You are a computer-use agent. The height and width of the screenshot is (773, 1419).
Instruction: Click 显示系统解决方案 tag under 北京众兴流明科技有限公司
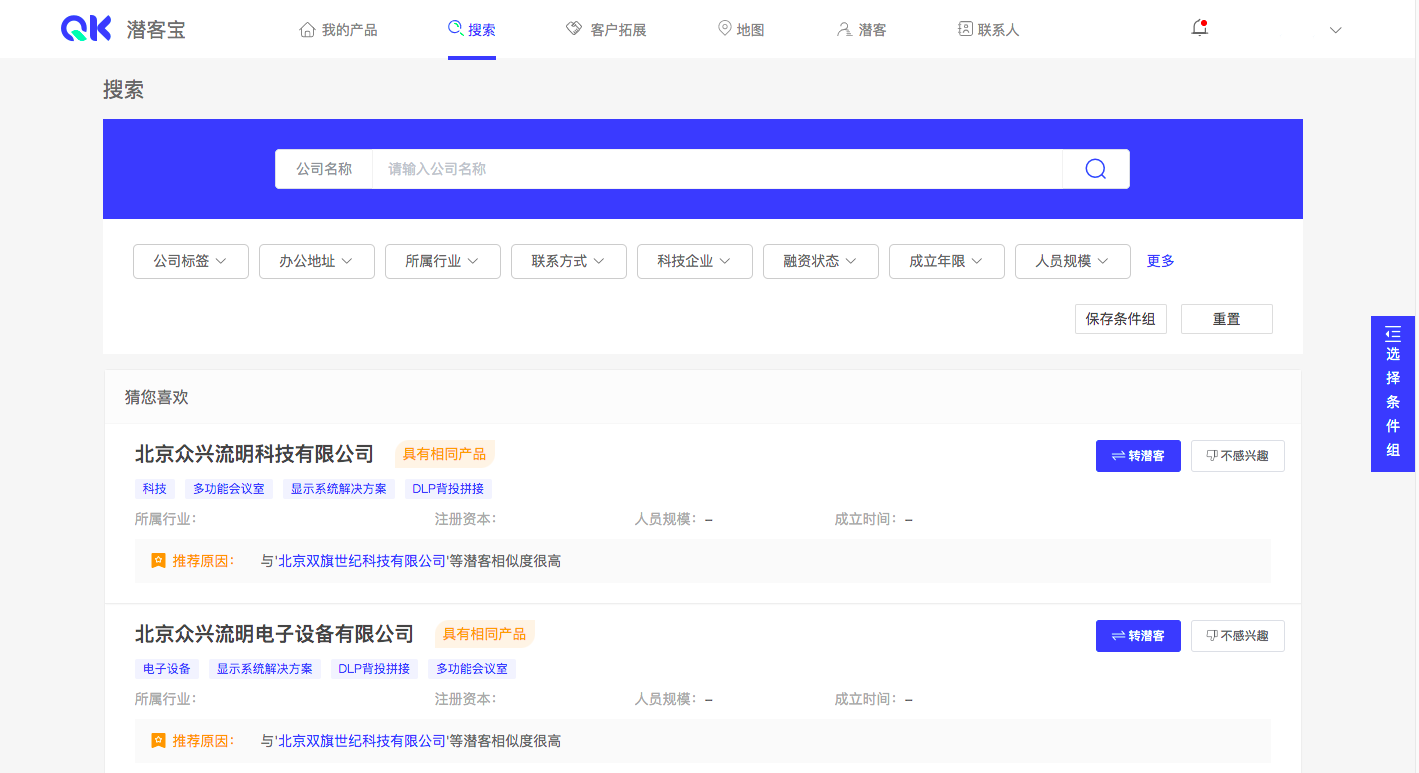coord(339,489)
